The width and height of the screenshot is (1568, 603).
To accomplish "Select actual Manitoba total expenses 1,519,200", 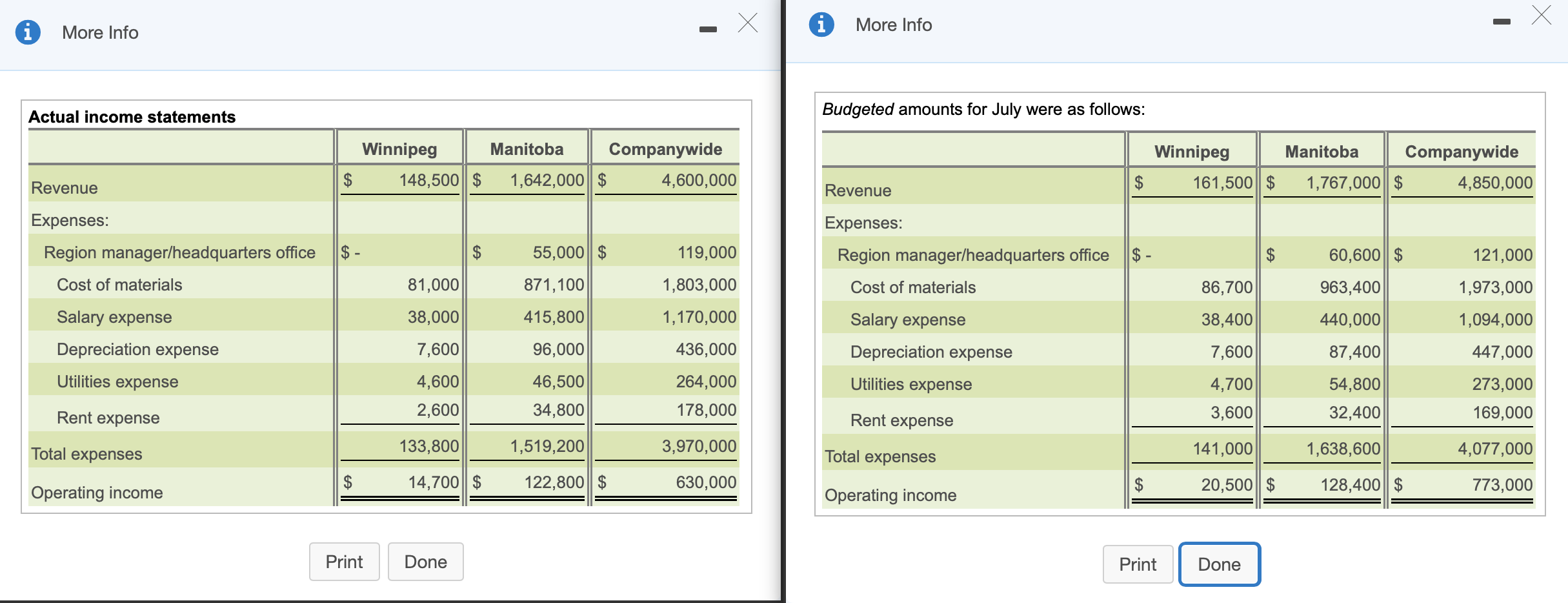I will click(x=547, y=446).
